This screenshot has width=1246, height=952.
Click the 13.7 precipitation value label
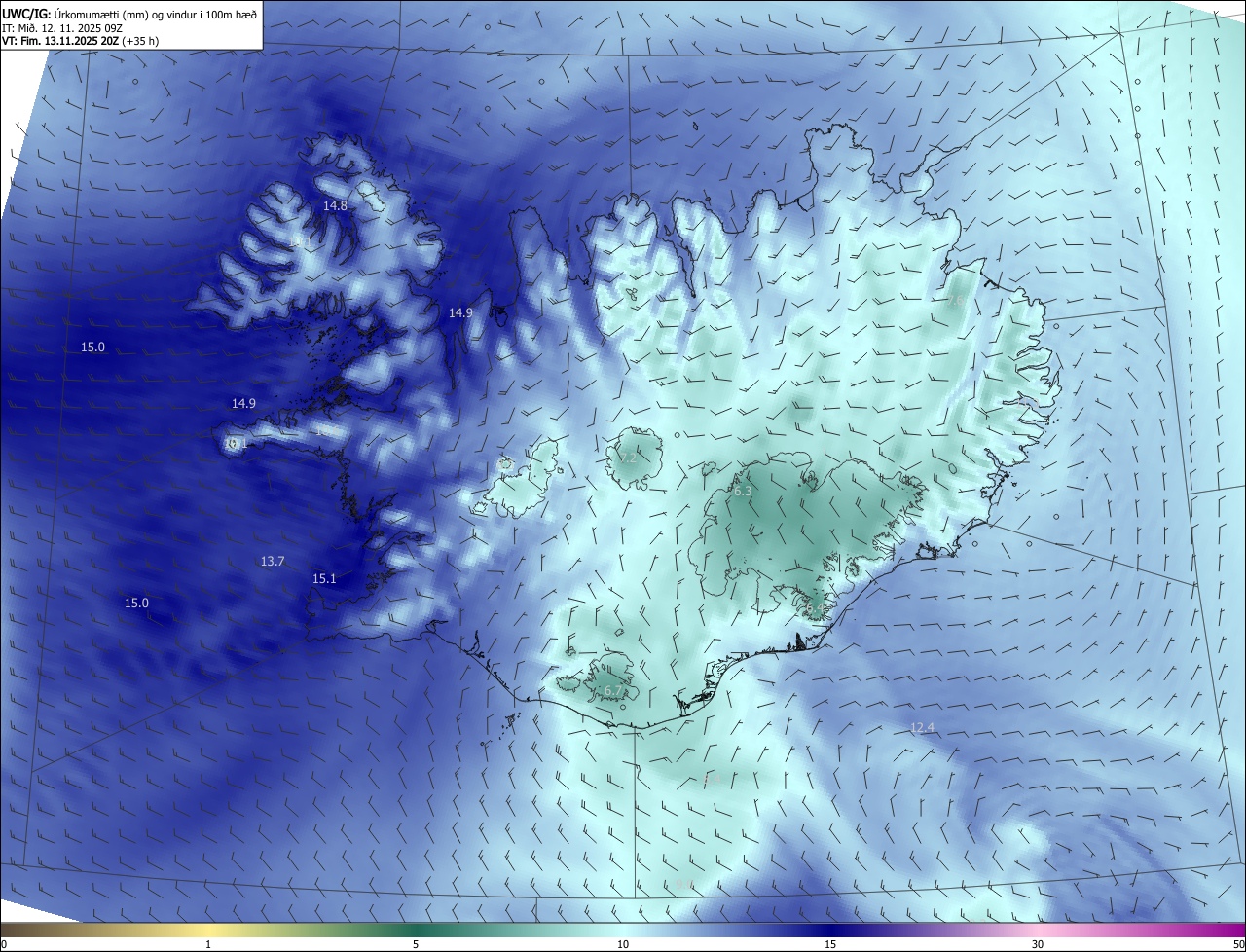(273, 561)
